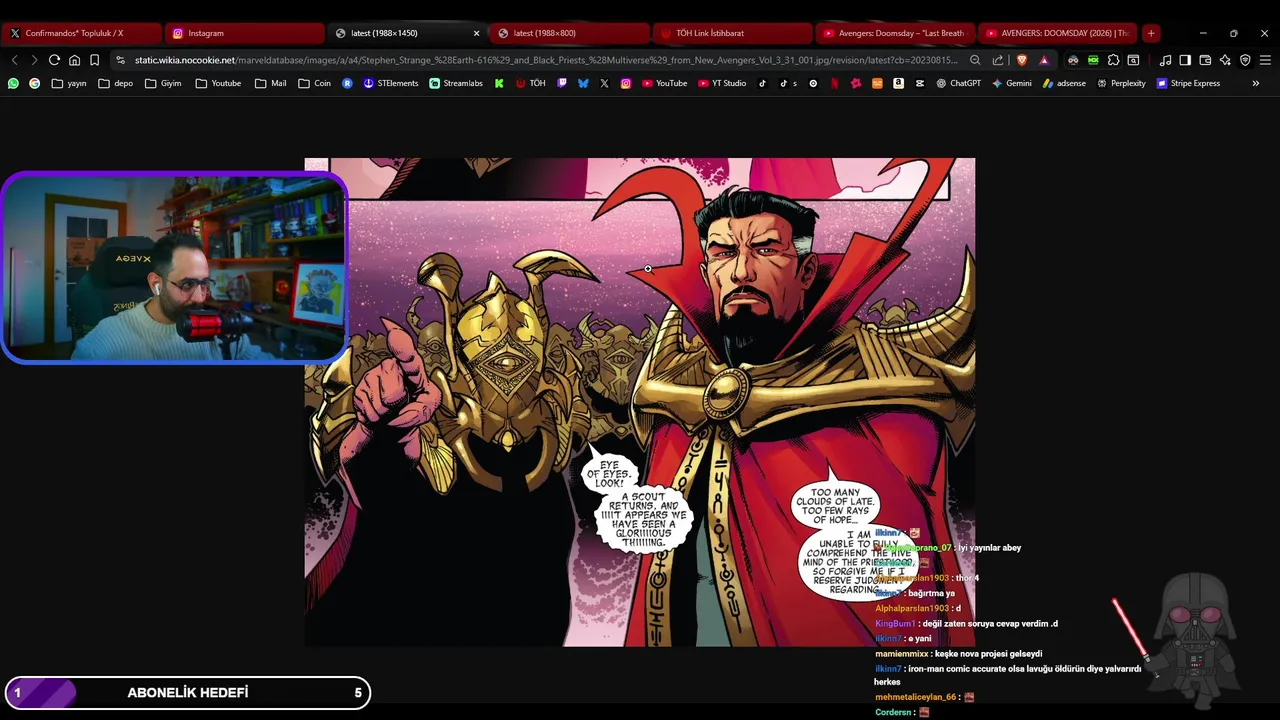Open the STElements bookmark
Screen dimensions: 1280x720
coord(391,83)
